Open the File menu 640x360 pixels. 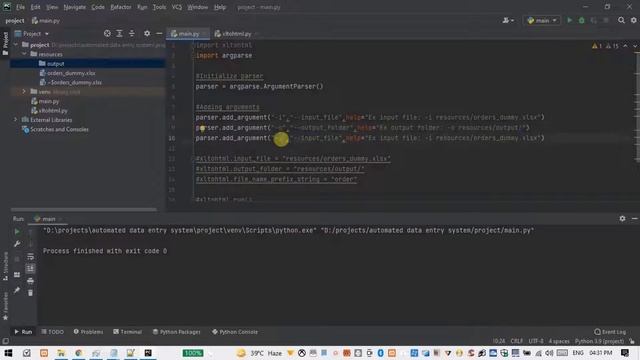pyautogui.click(x=20, y=7)
